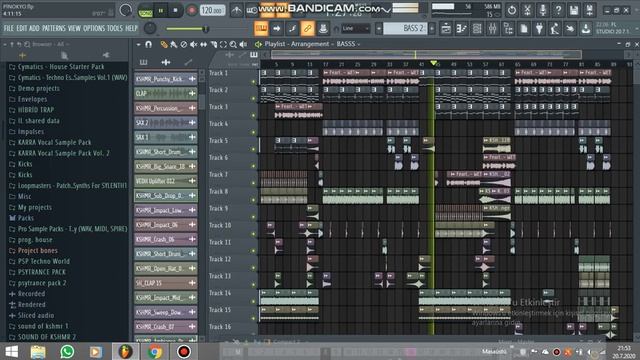Click the master pitch knob
The width and height of the screenshot is (640, 360).
pos(150,28)
